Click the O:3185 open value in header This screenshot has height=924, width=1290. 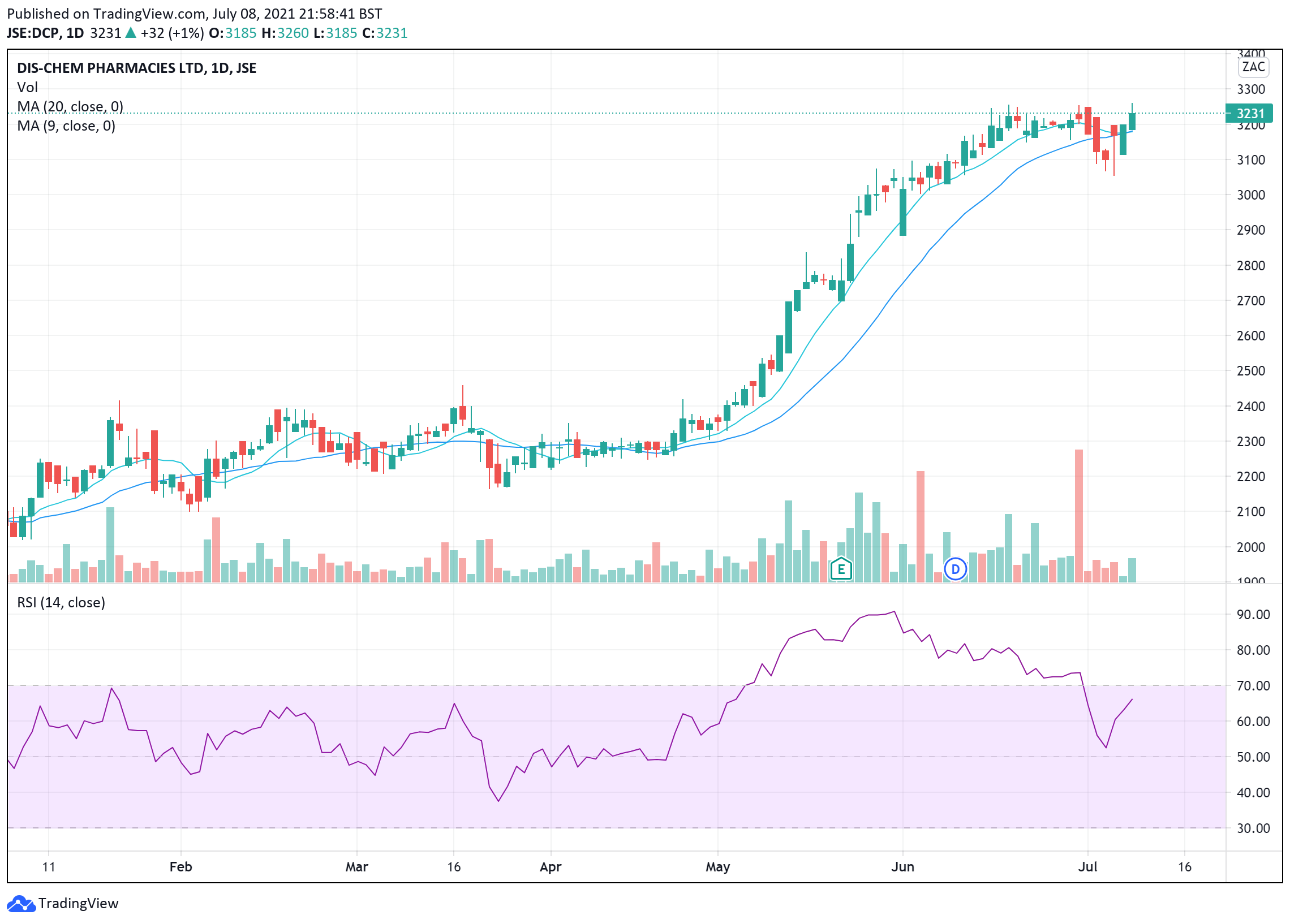tap(233, 33)
